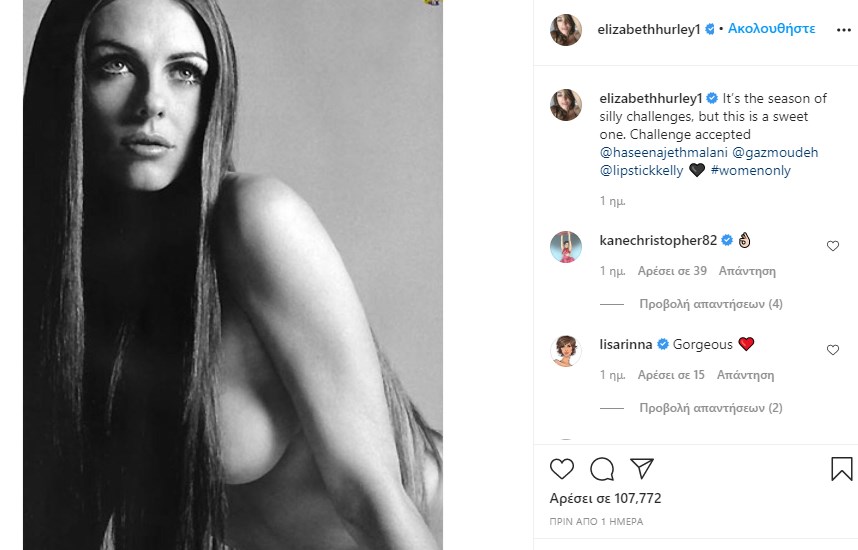Screen dimensions: 858x550
Task: Open the #womenonly hashtag
Action: [x=750, y=171]
